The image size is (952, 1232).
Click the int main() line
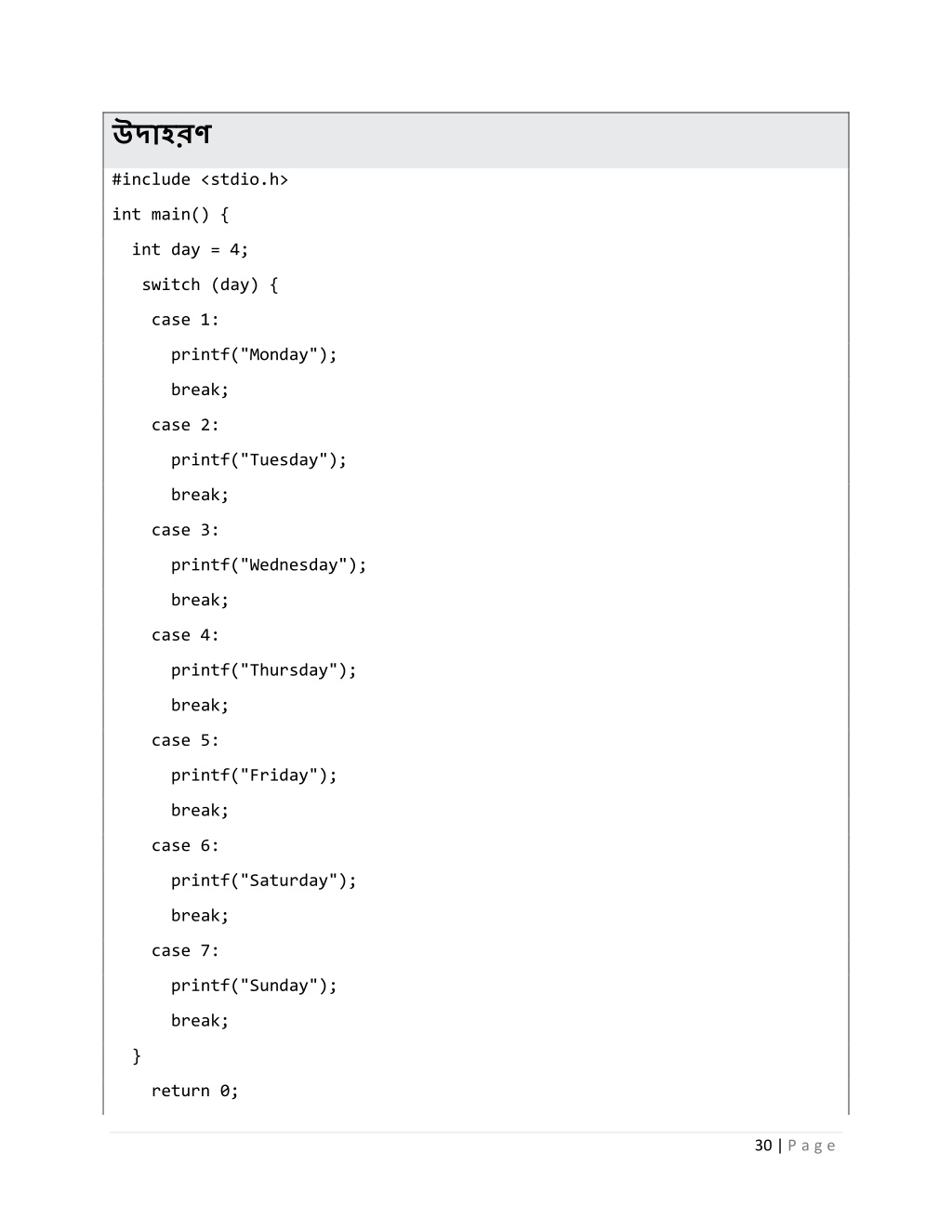[170, 215]
